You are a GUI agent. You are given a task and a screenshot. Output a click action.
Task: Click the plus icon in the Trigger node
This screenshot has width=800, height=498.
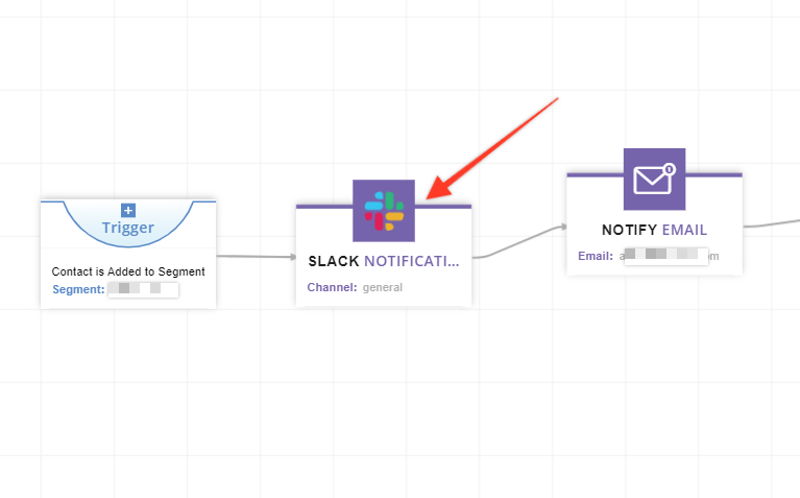tap(128, 210)
